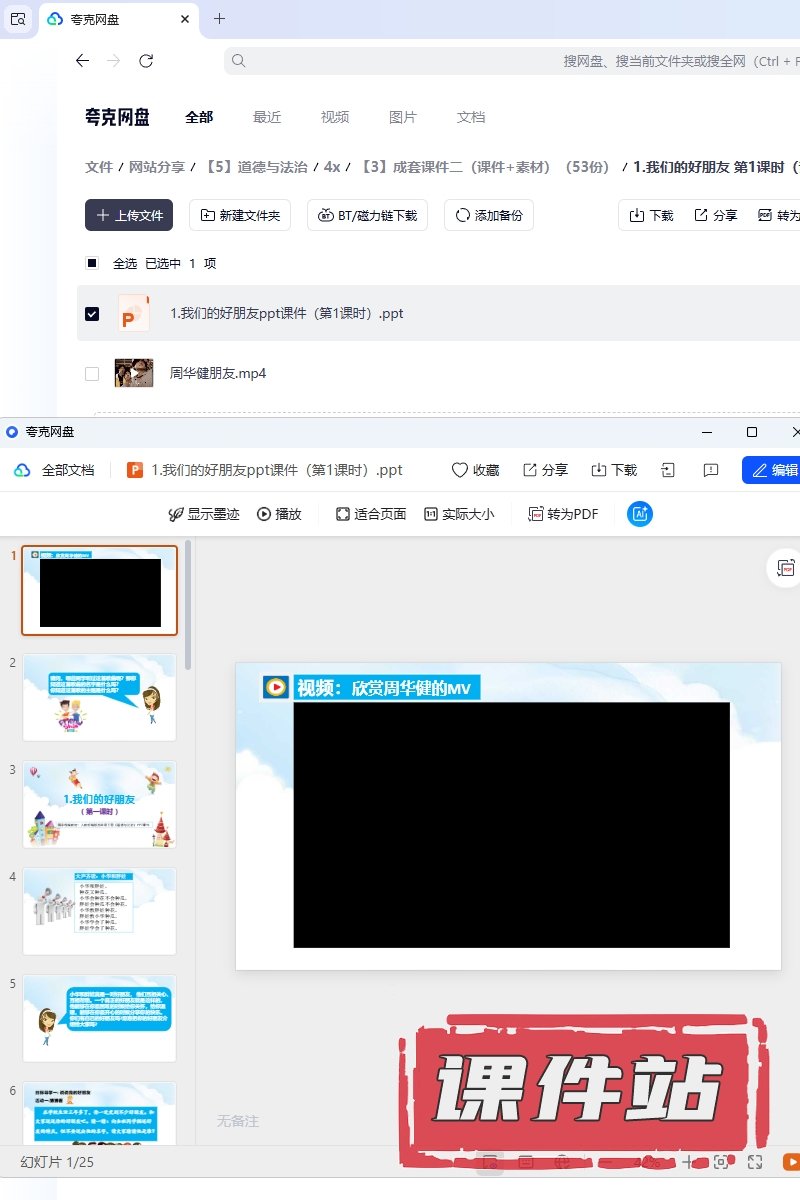The height and width of the screenshot is (1200, 800).
Task: Click the 新建文件夹 button
Action: [240, 215]
